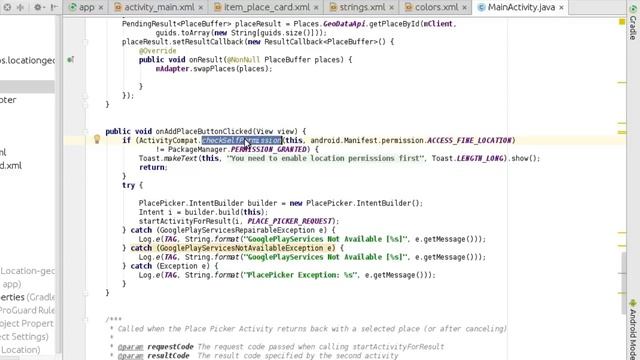Click mAdapter.swapPlaces(places) statement
The height and width of the screenshot is (360, 640).
point(214,69)
